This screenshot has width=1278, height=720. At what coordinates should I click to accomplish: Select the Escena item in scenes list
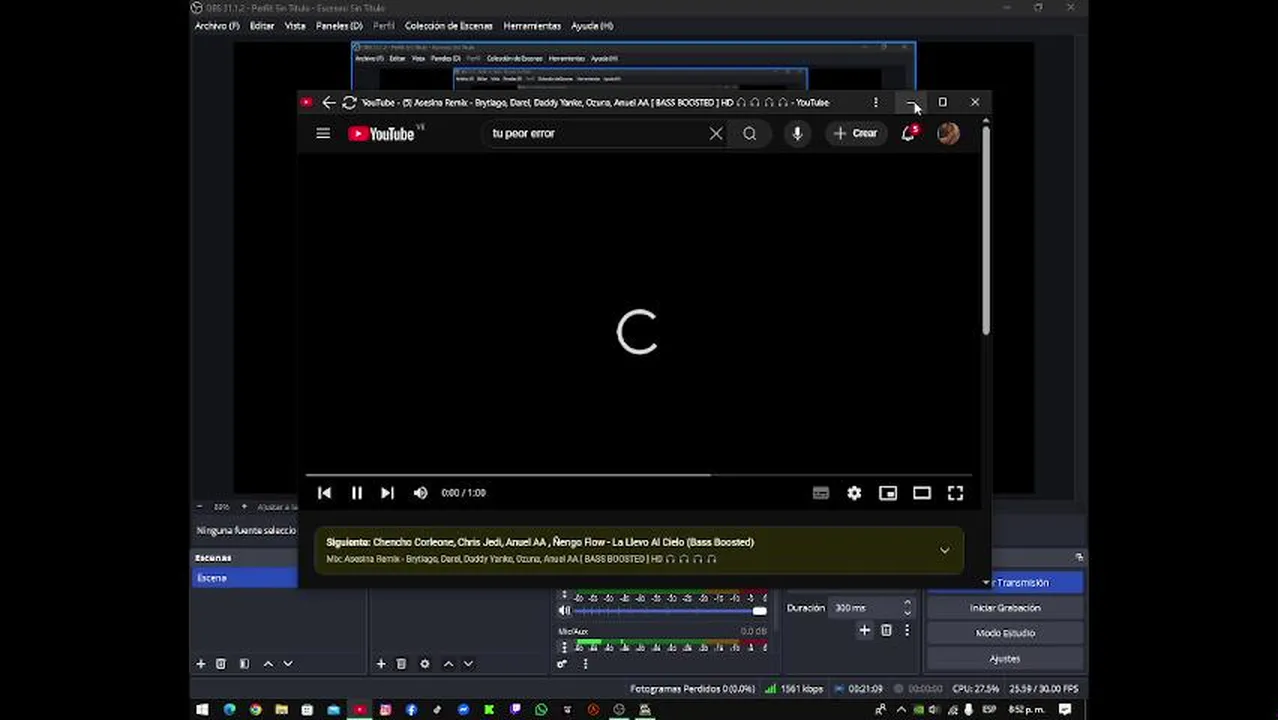tap(244, 578)
